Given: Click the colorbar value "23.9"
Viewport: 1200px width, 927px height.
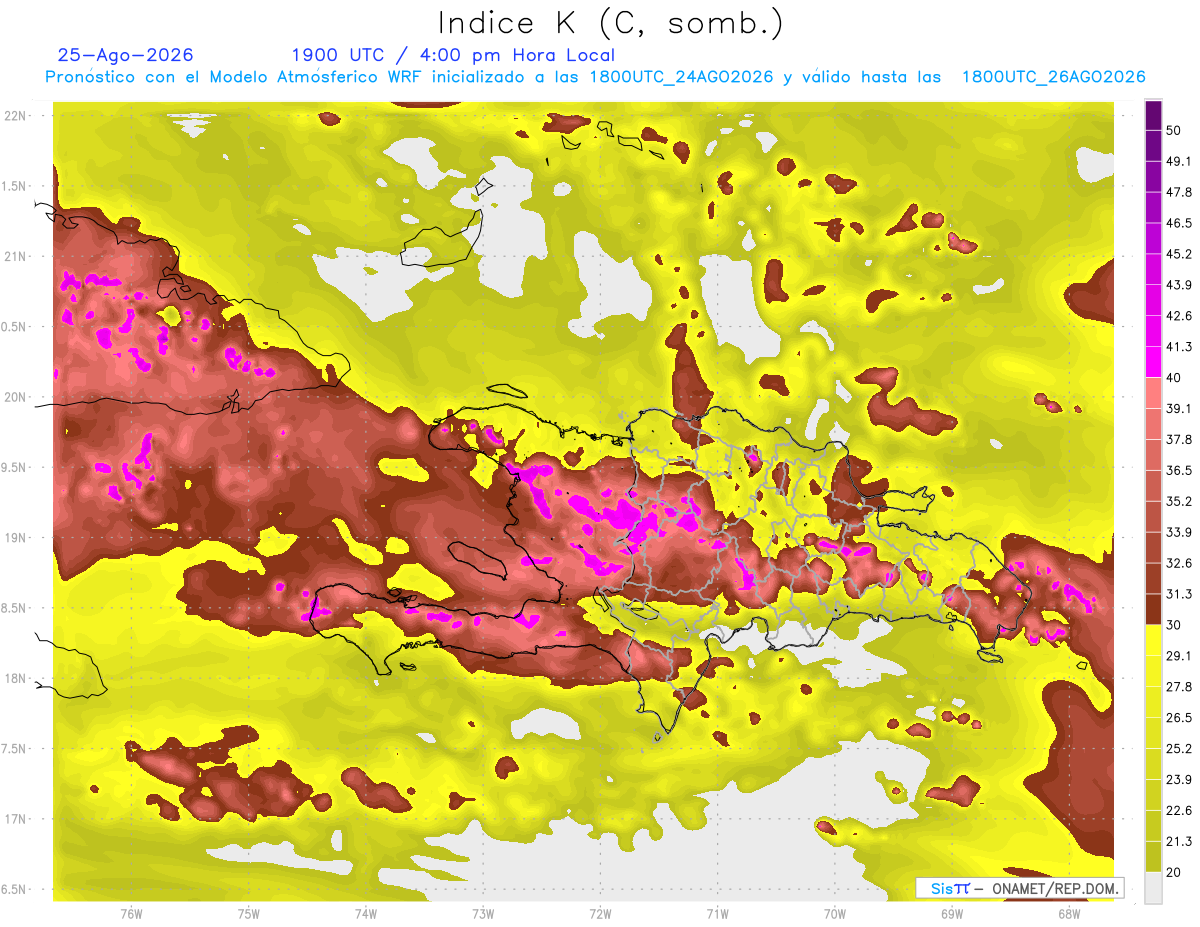Looking at the screenshot, I should [1179, 780].
